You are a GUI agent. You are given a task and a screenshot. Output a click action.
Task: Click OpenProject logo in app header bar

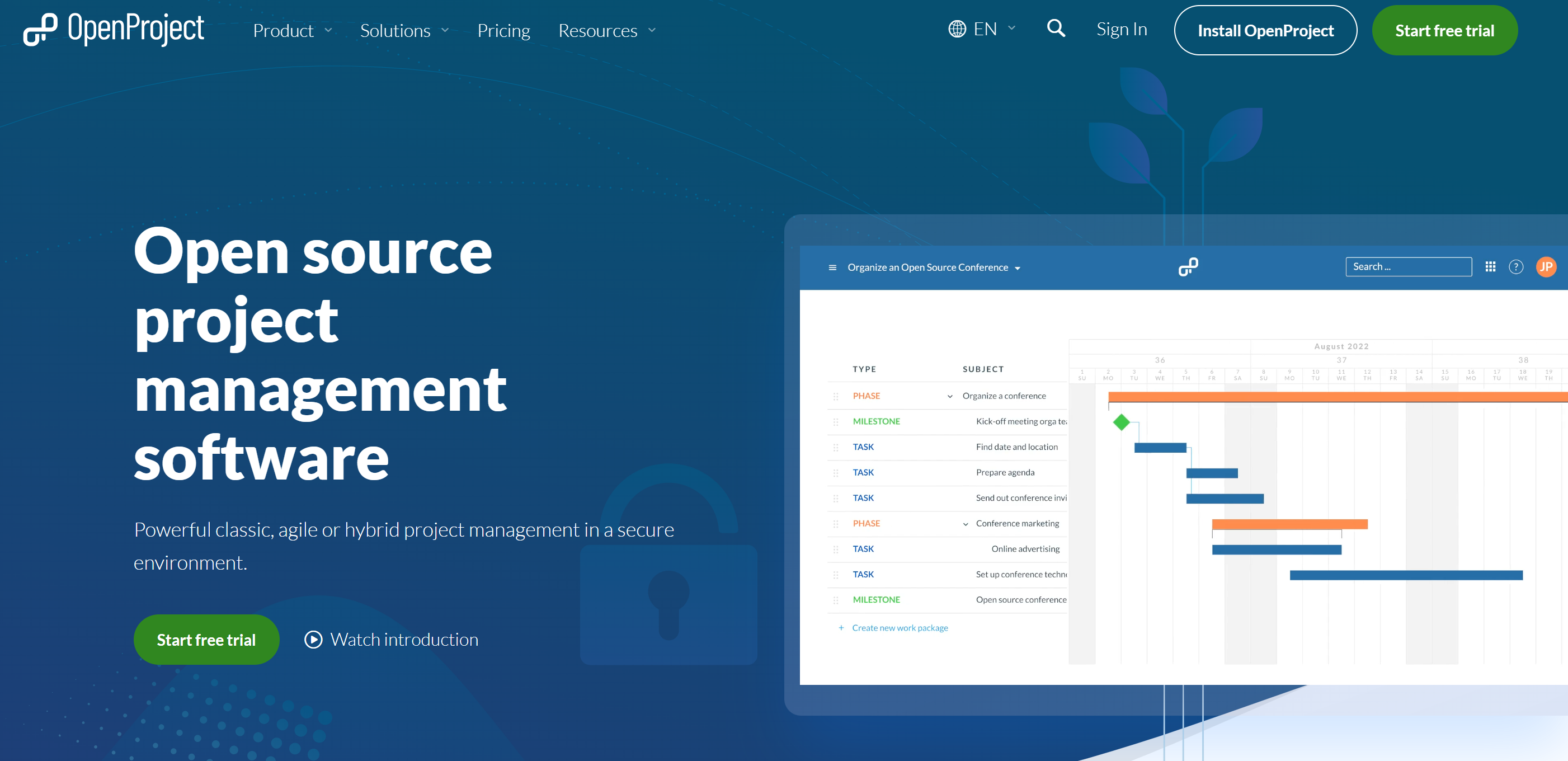click(x=1188, y=267)
